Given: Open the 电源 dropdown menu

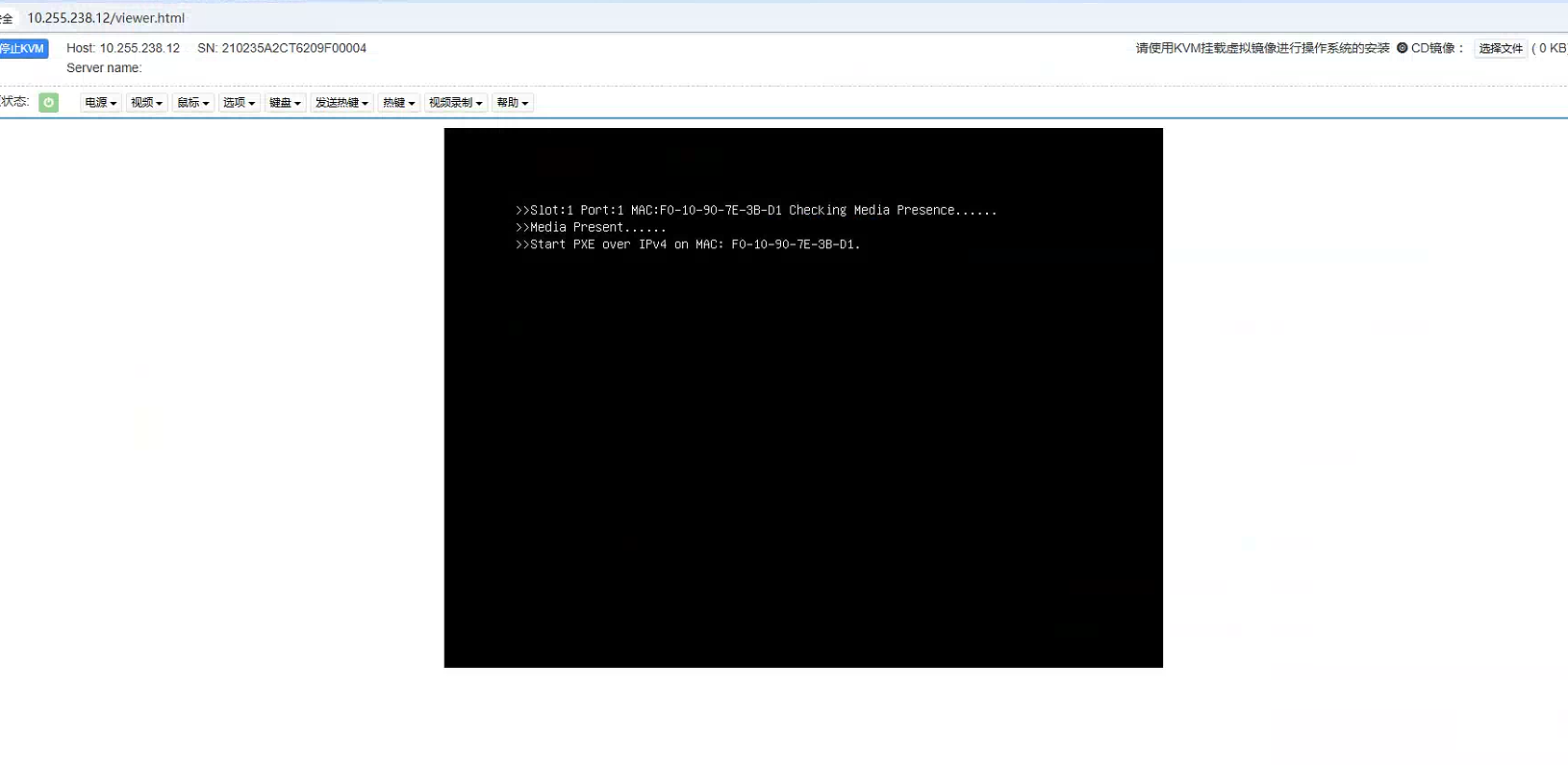Looking at the screenshot, I should point(100,102).
